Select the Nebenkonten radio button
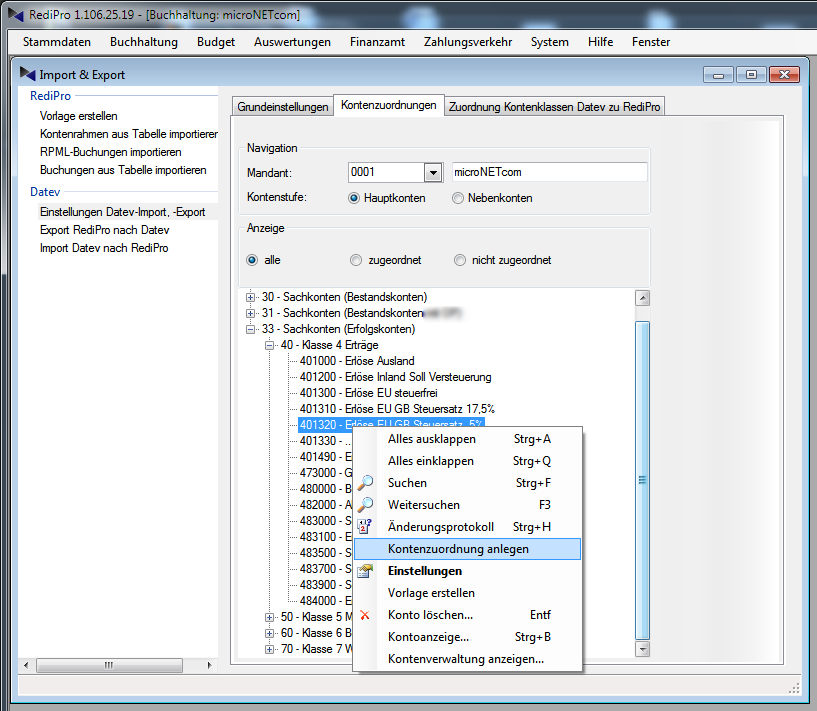Viewport: 817px width, 711px height. (x=458, y=198)
